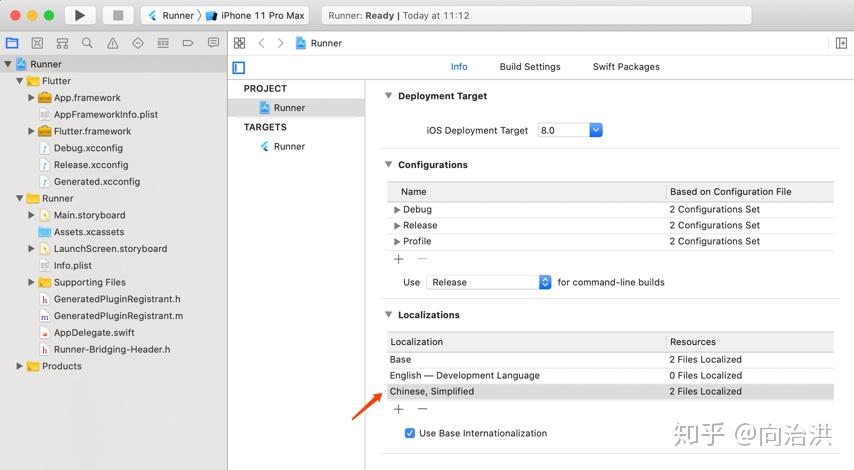Open the Project navigator folder icon
Screen dimensions: 854x470
point(12,43)
